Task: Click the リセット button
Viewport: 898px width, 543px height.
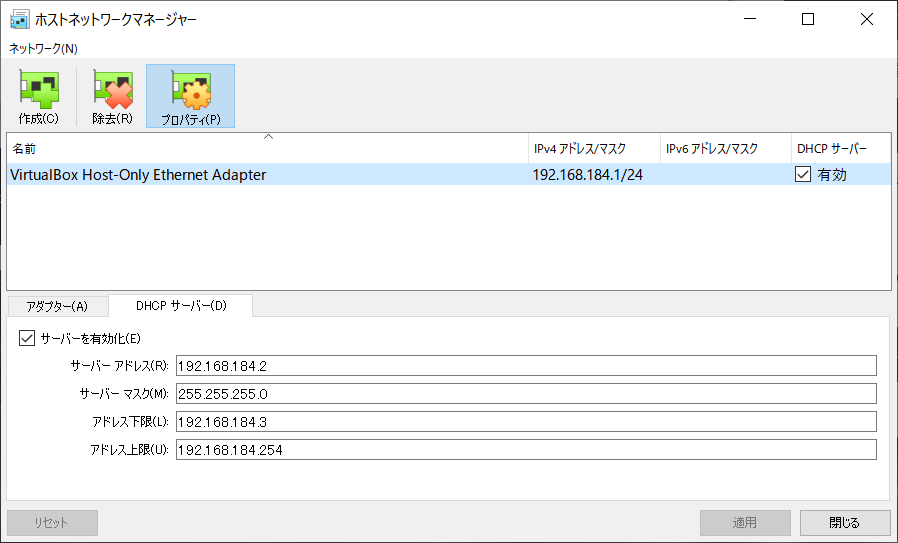Action: coord(52,522)
